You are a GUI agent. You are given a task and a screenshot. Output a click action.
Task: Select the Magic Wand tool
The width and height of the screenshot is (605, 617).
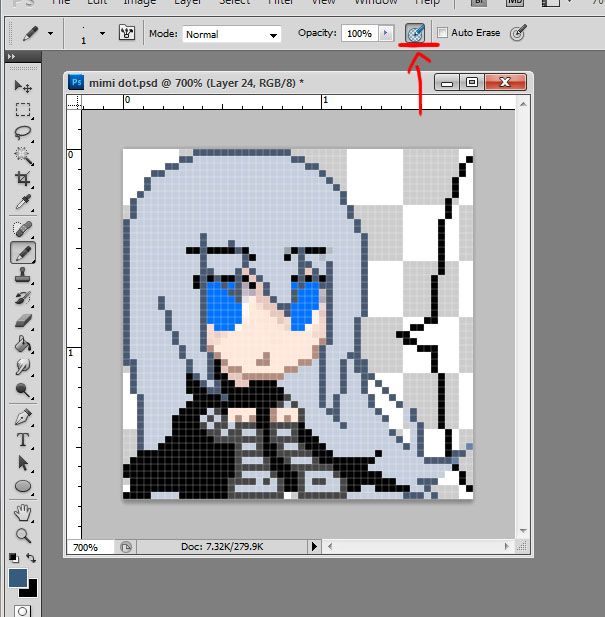click(x=22, y=155)
